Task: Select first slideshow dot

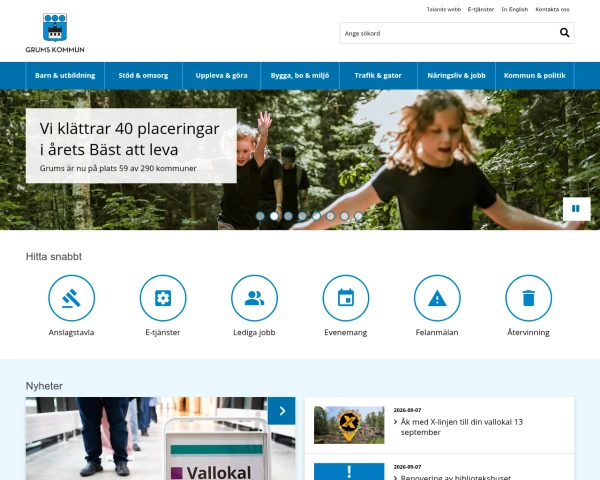Action: click(260, 216)
